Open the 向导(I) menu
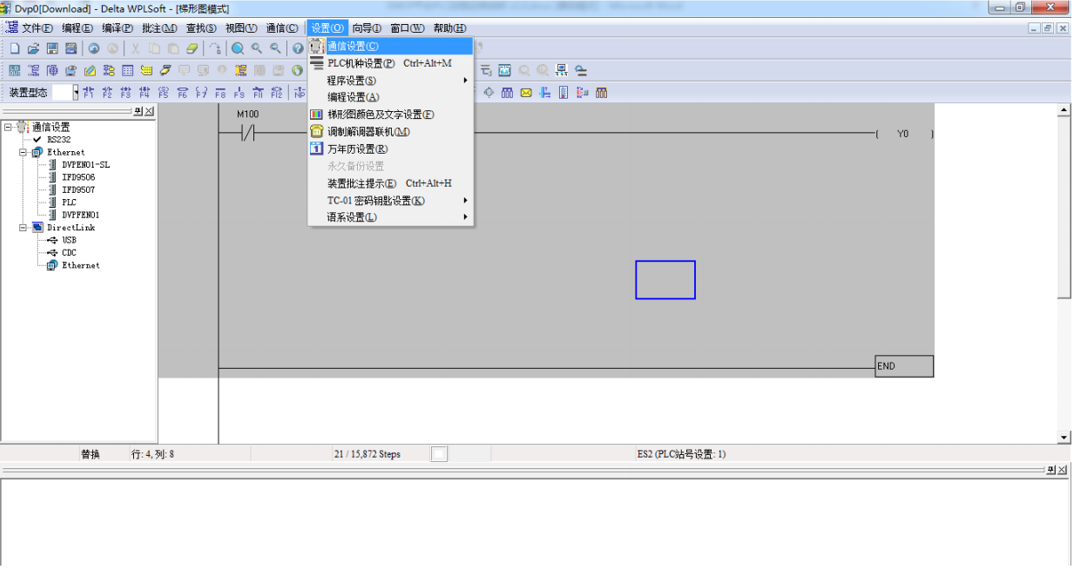The image size is (1074, 572). point(366,28)
